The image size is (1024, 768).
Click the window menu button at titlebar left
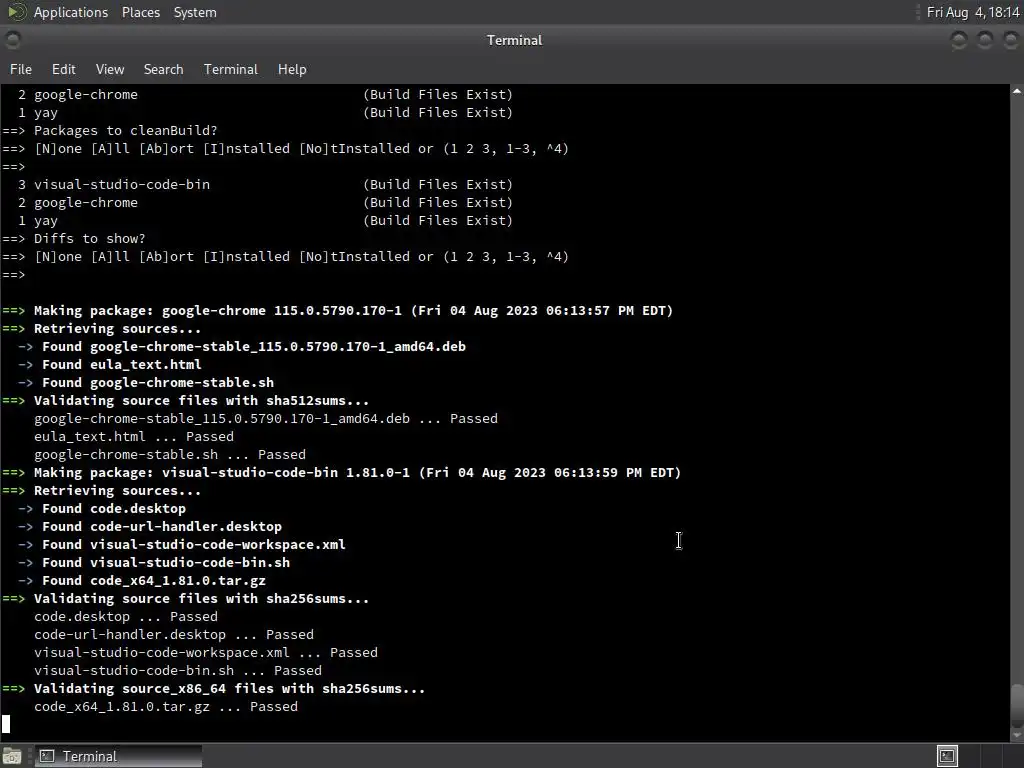pos(13,40)
